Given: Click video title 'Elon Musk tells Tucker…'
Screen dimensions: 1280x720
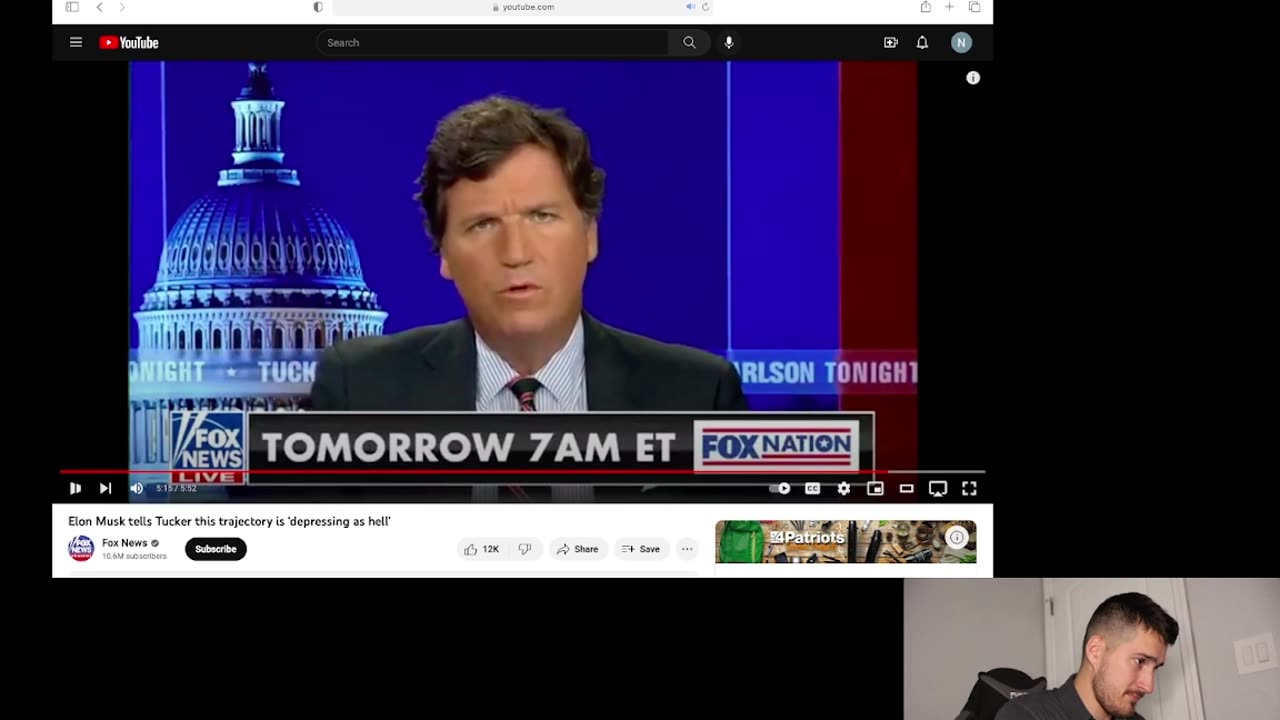Looking at the screenshot, I should coord(229,521).
